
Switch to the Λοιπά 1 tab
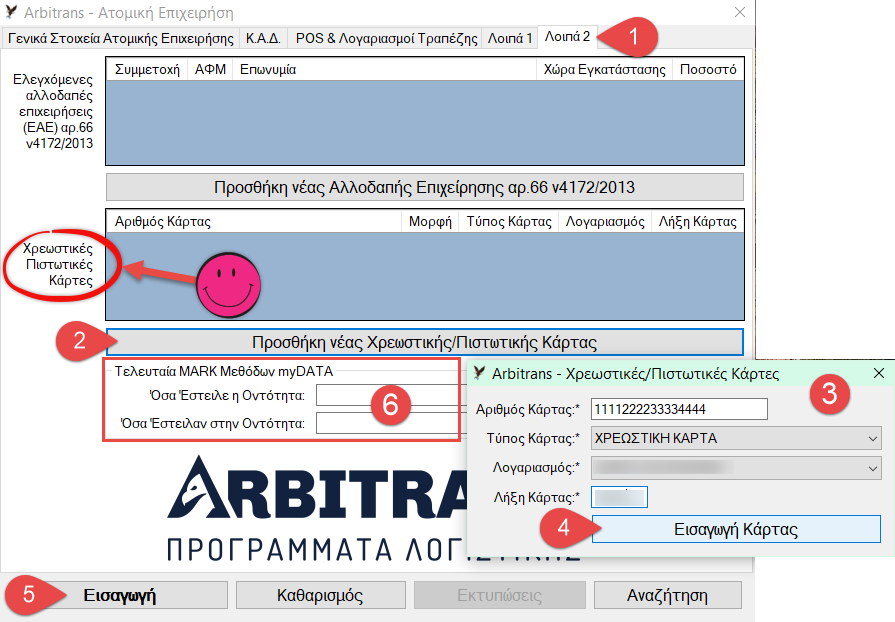(x=510, y=38)
